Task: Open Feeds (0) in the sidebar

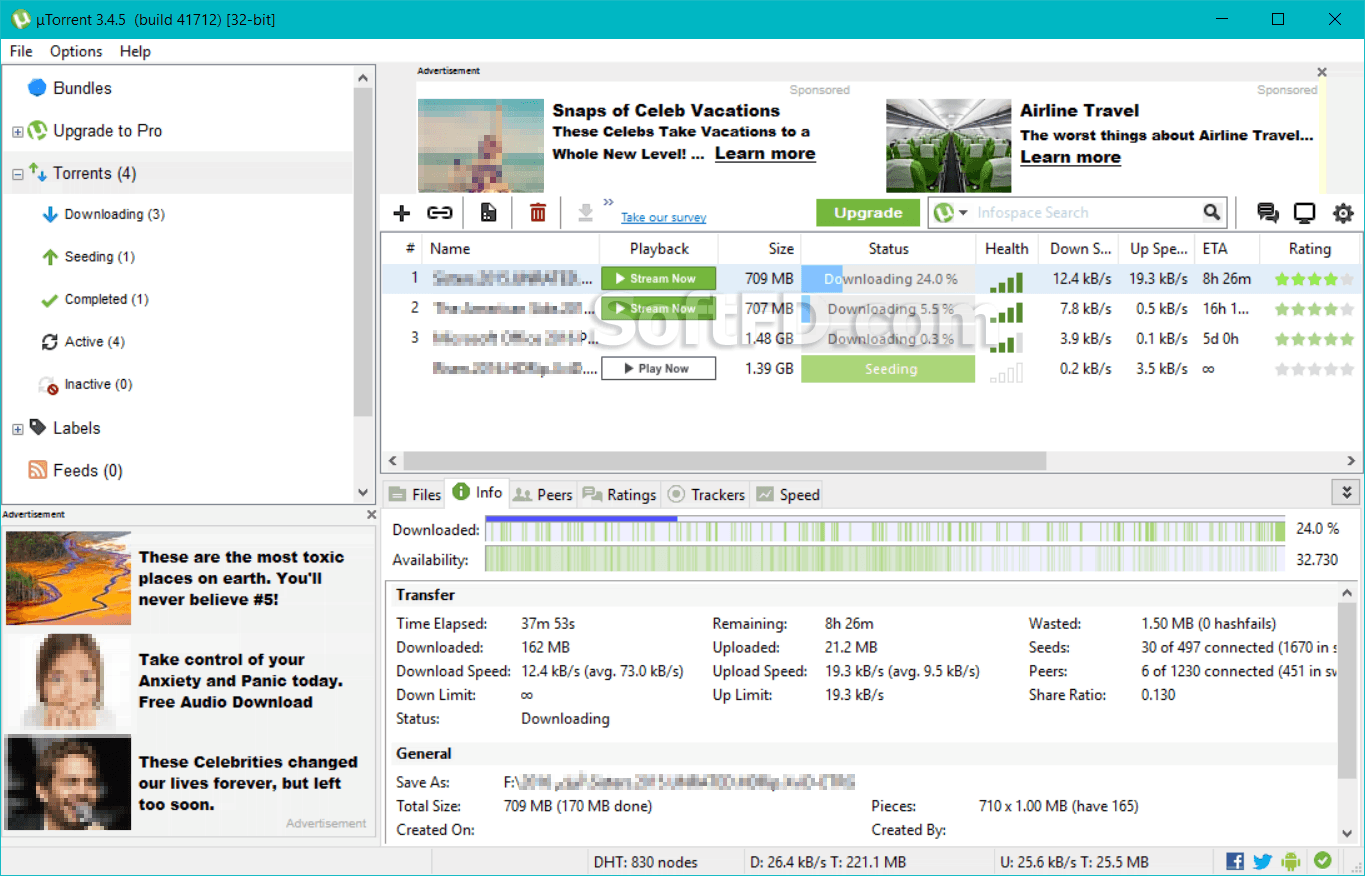Action: pyautogui.click(x=88, y=471)
